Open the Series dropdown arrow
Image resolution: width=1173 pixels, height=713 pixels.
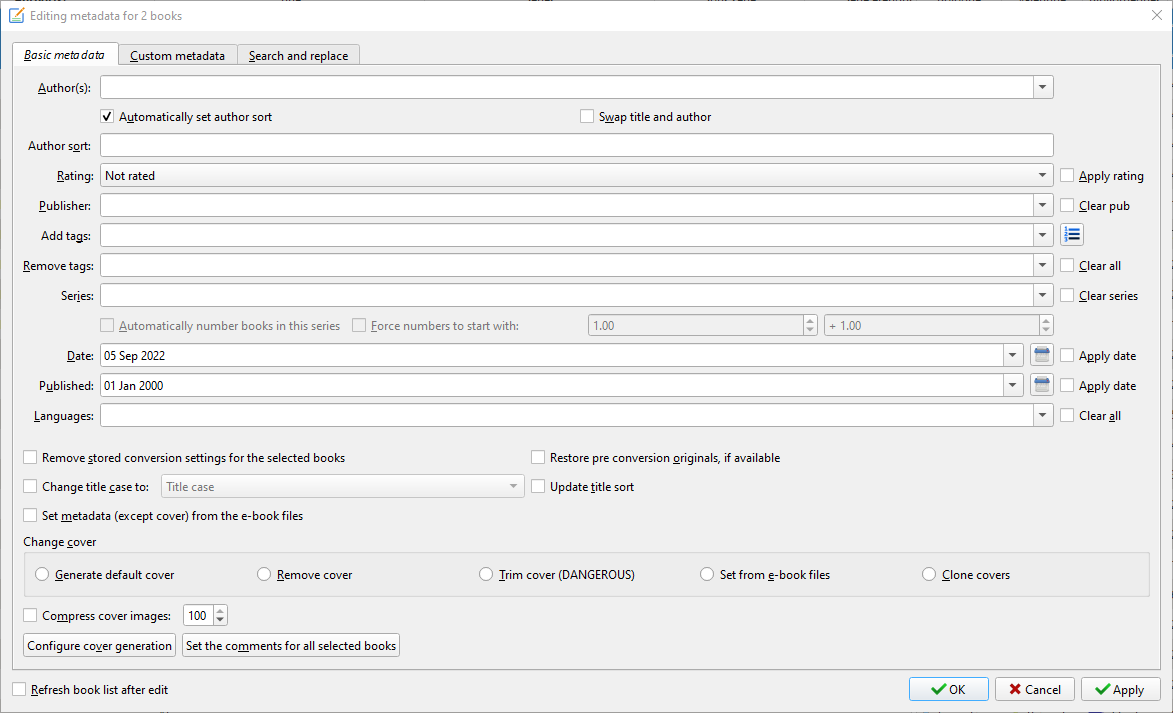pos(1043,295)
